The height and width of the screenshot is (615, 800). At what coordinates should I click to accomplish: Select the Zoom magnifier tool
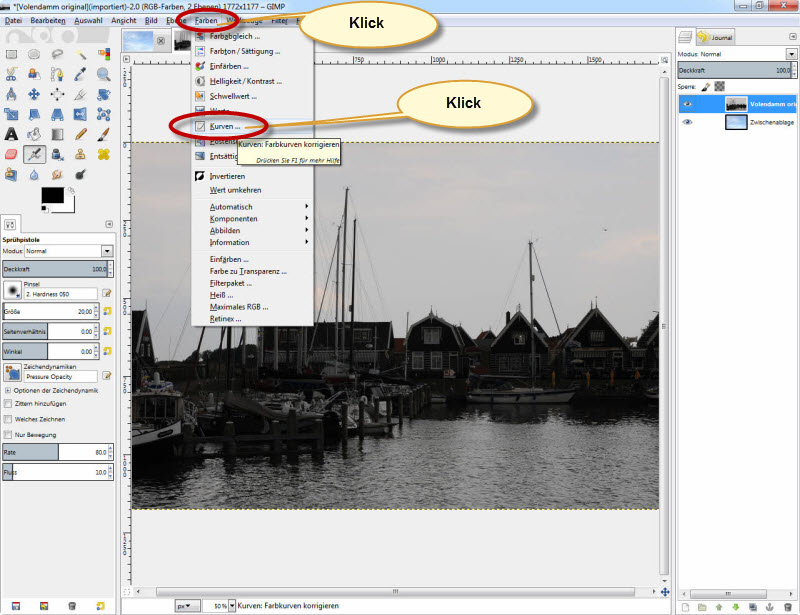coord(104,74)
